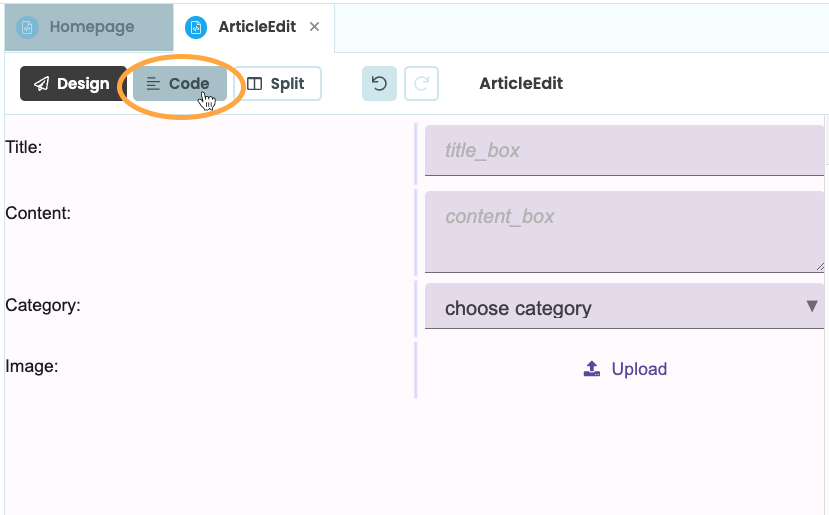
Task: Click the content_box resize handle
Action: point(820,267)
